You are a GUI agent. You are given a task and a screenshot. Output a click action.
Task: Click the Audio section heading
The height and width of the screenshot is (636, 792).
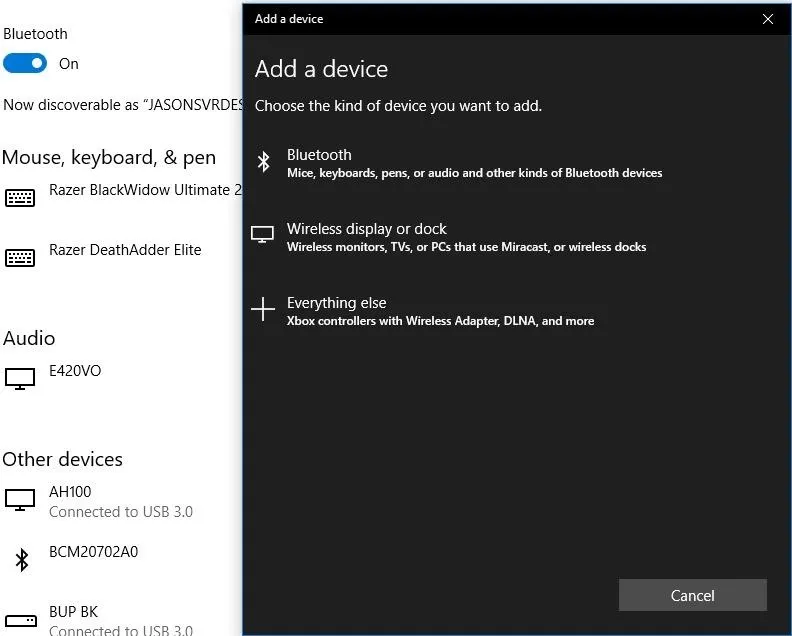(x=29, y=338)
